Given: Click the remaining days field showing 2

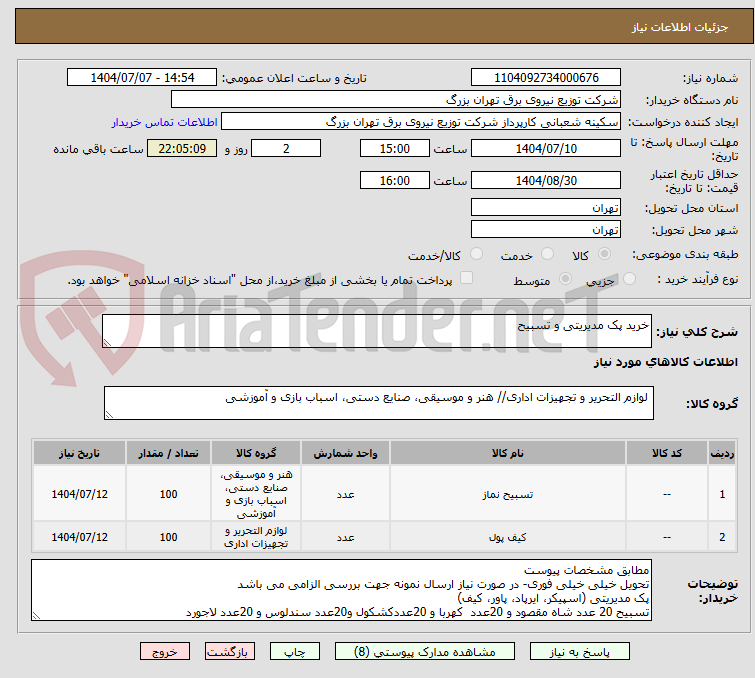Looking at the screenshot, I should click(286, 148).
